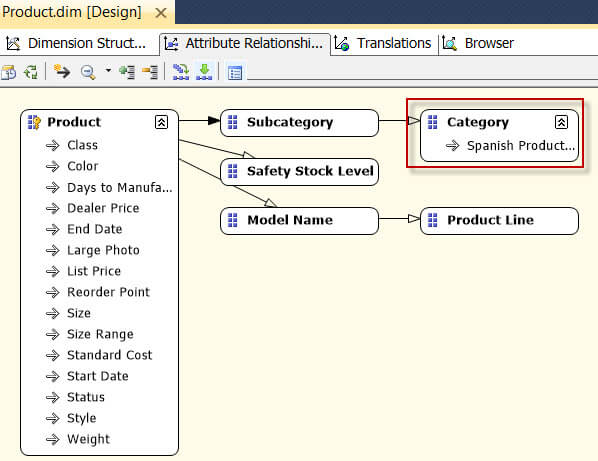Click the Process dimension toolbar icon

[8, 72]
